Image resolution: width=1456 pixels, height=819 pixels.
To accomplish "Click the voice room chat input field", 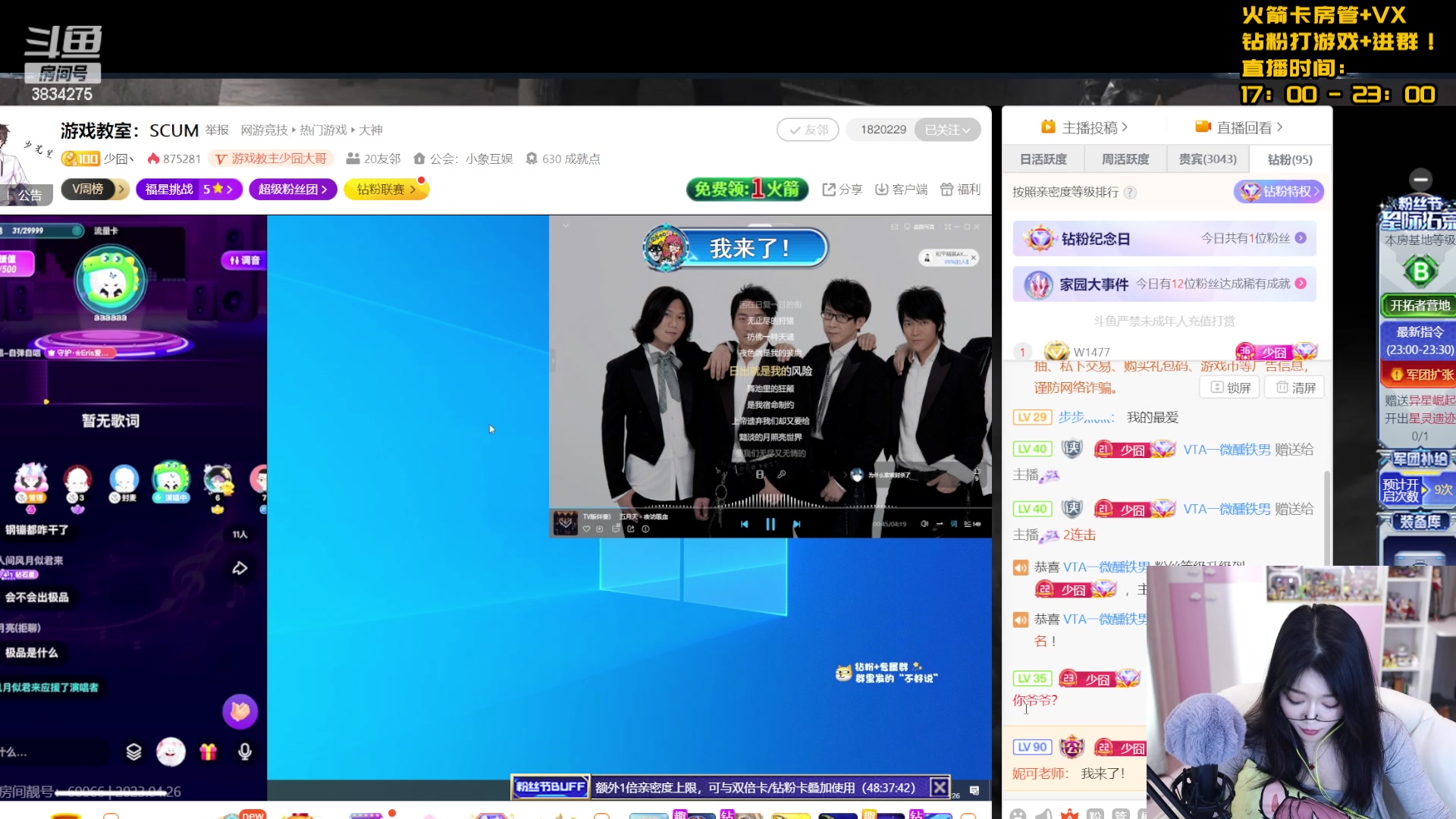I will pyautogui.click(x=55, y=752).
